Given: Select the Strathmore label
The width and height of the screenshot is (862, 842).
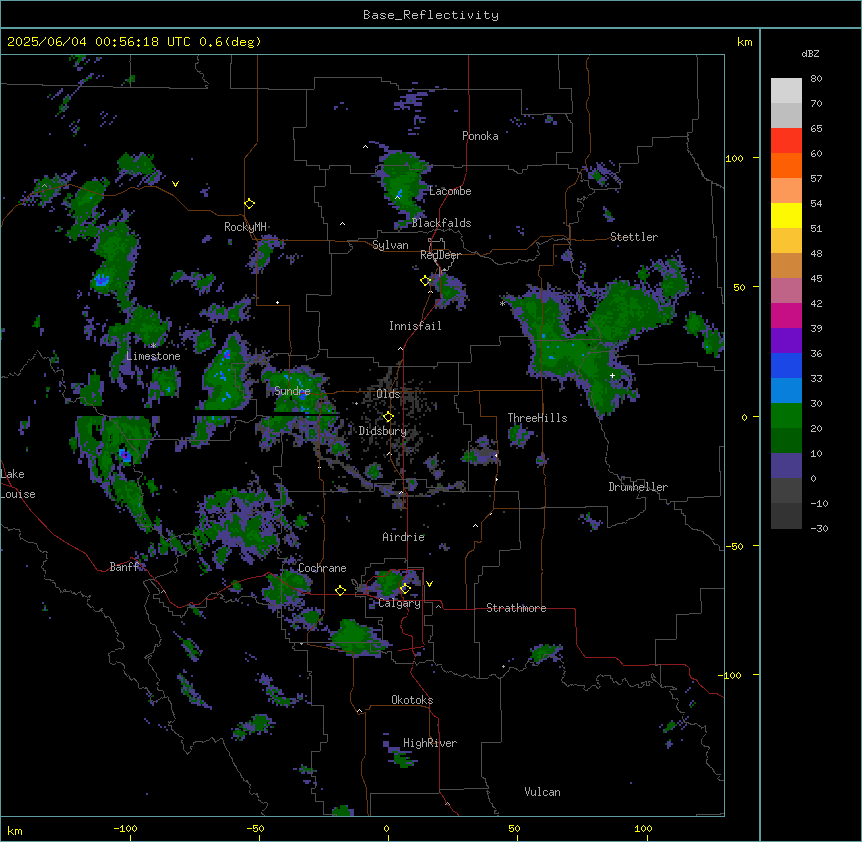Looking at the screenshot, I should pyautogui.click(x=516, y=608).
